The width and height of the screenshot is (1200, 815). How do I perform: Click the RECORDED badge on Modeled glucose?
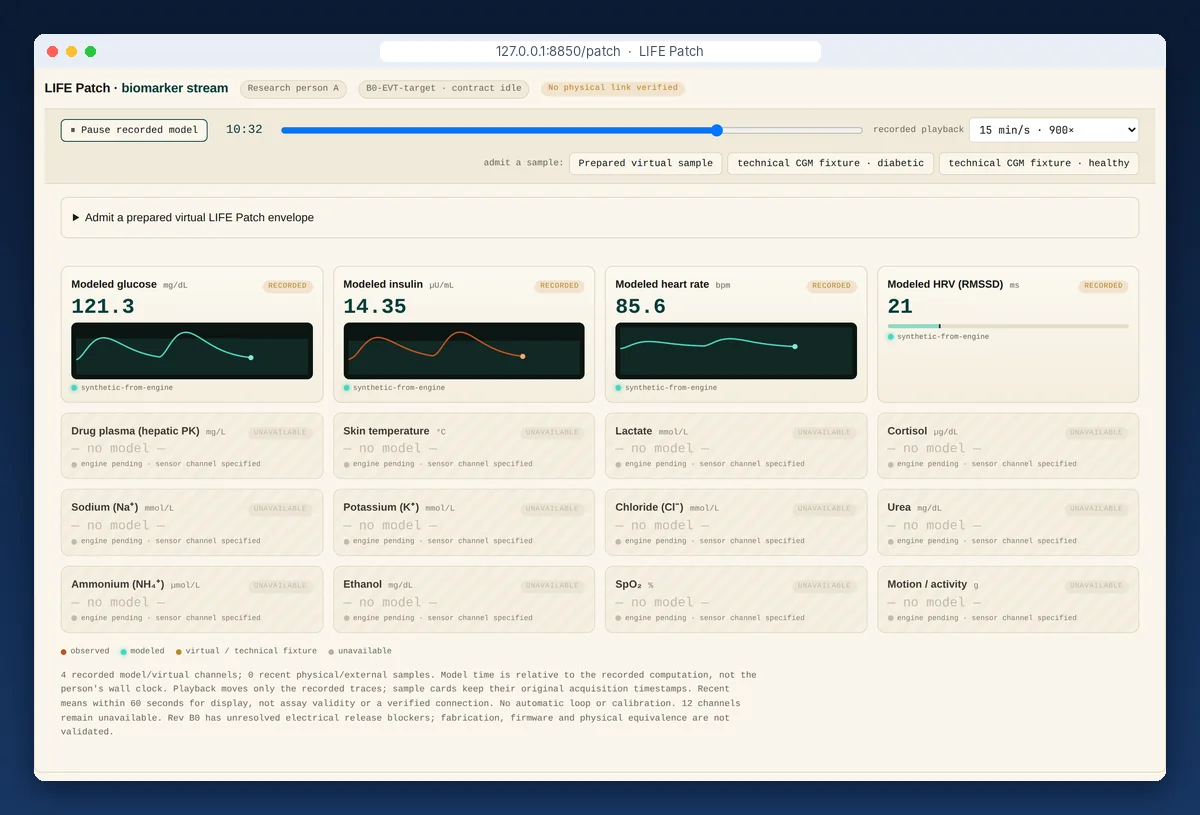[x=288, y=286]
